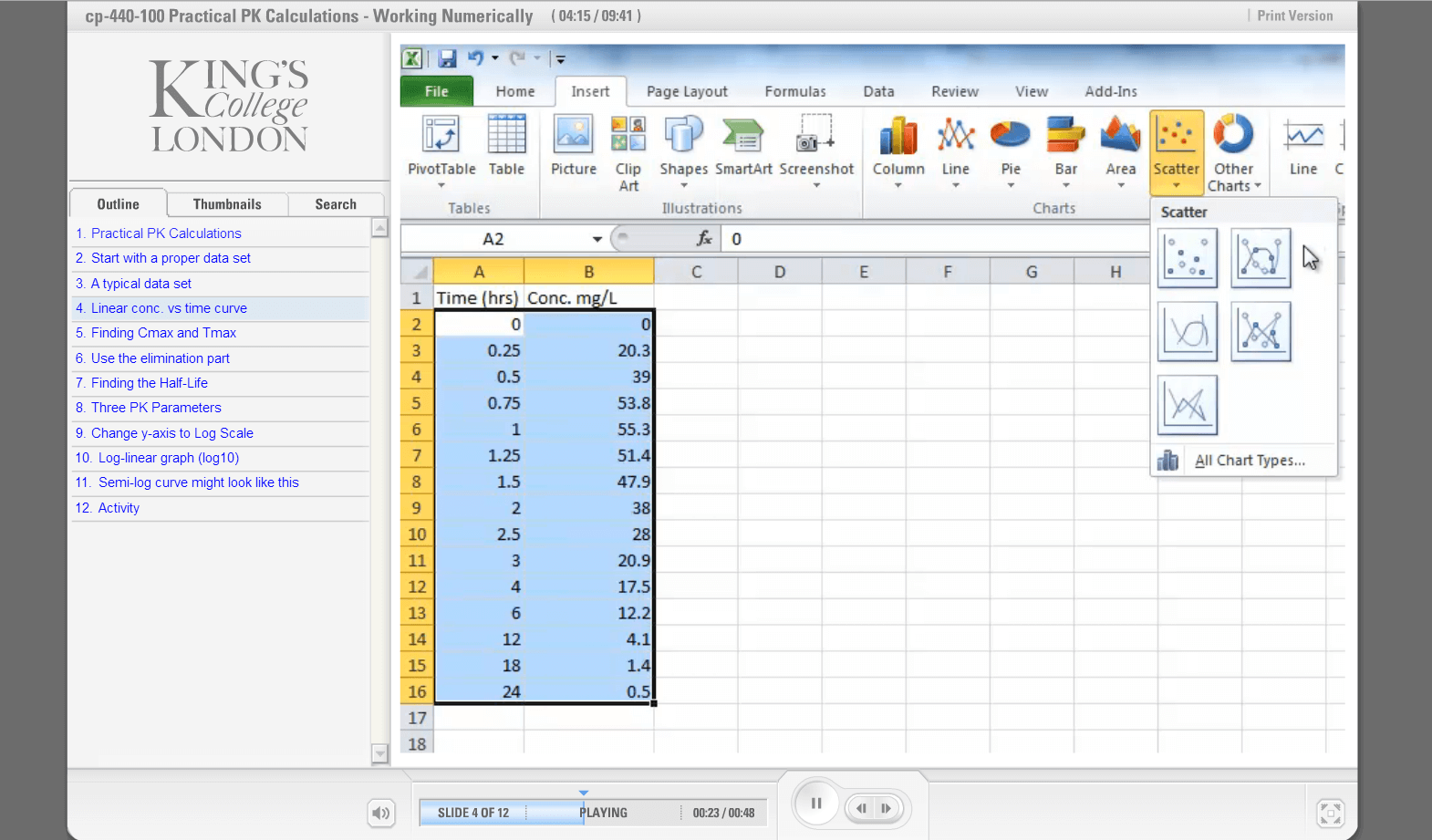Select scatter with smooth lines and markers
Screen dimensions: 1432x840
tap(1261, 258)
